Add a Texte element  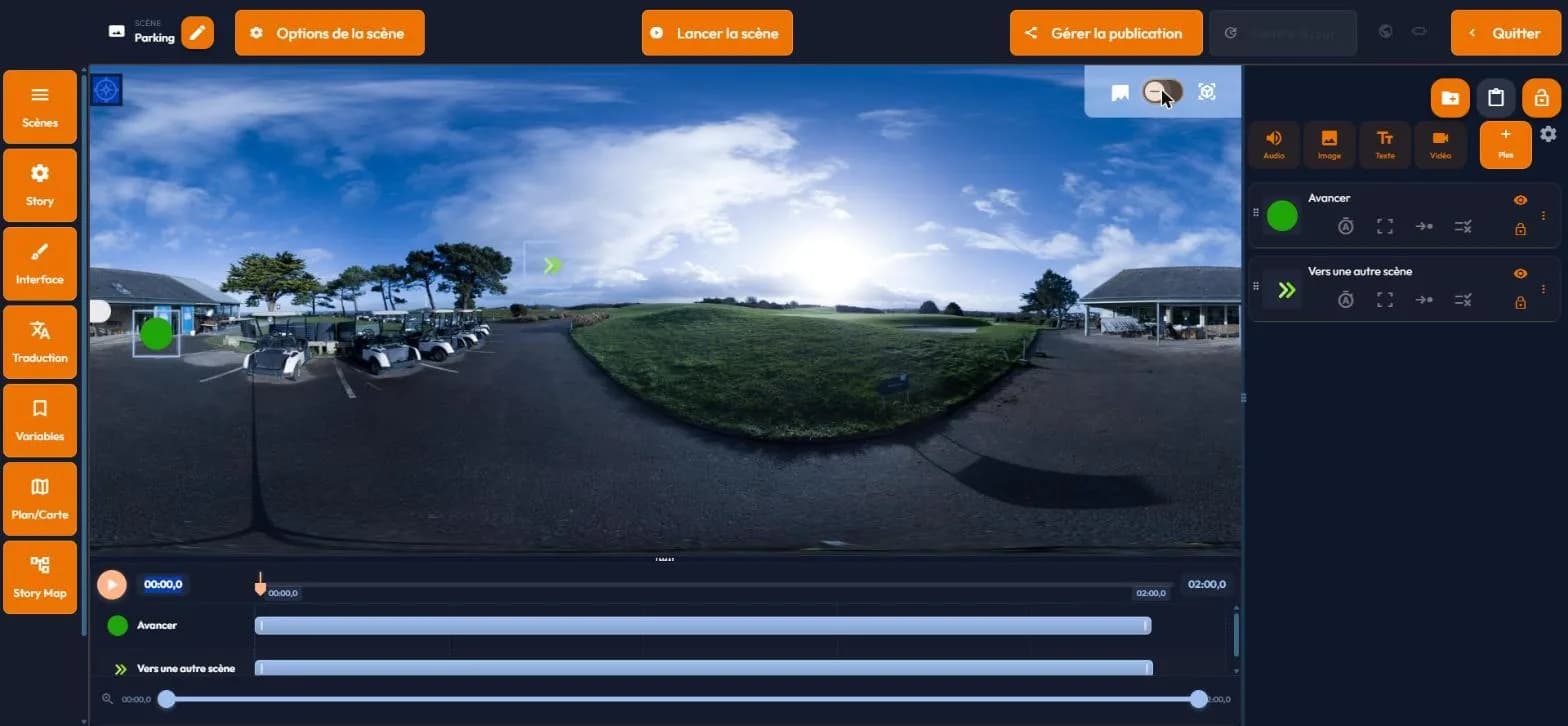click(x=1385, y=144)
